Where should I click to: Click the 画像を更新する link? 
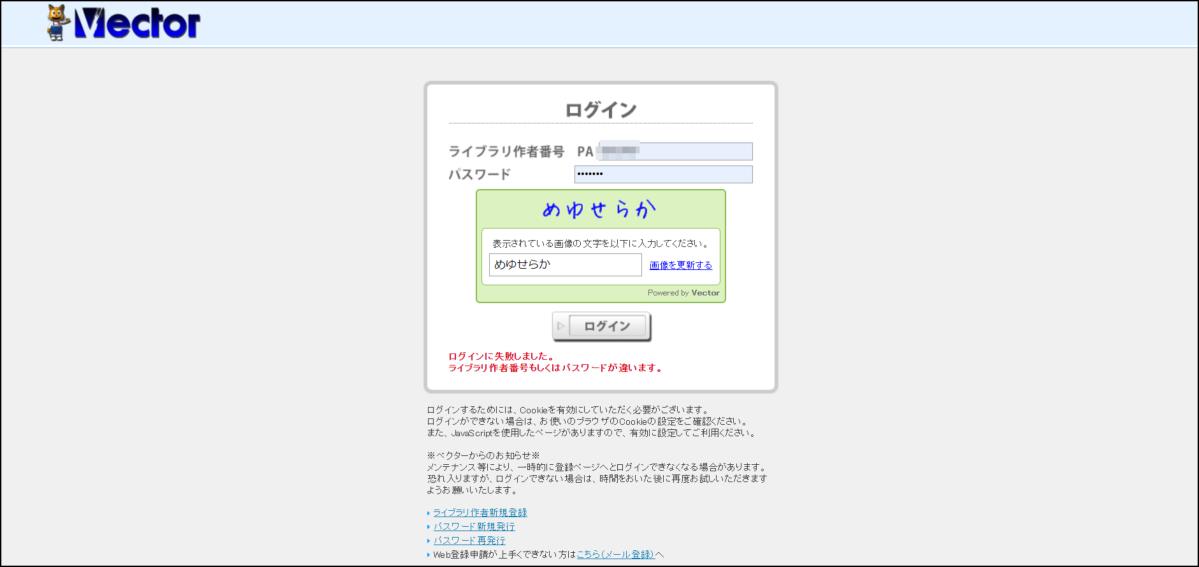pyautogui.click(x=681, y=266)
